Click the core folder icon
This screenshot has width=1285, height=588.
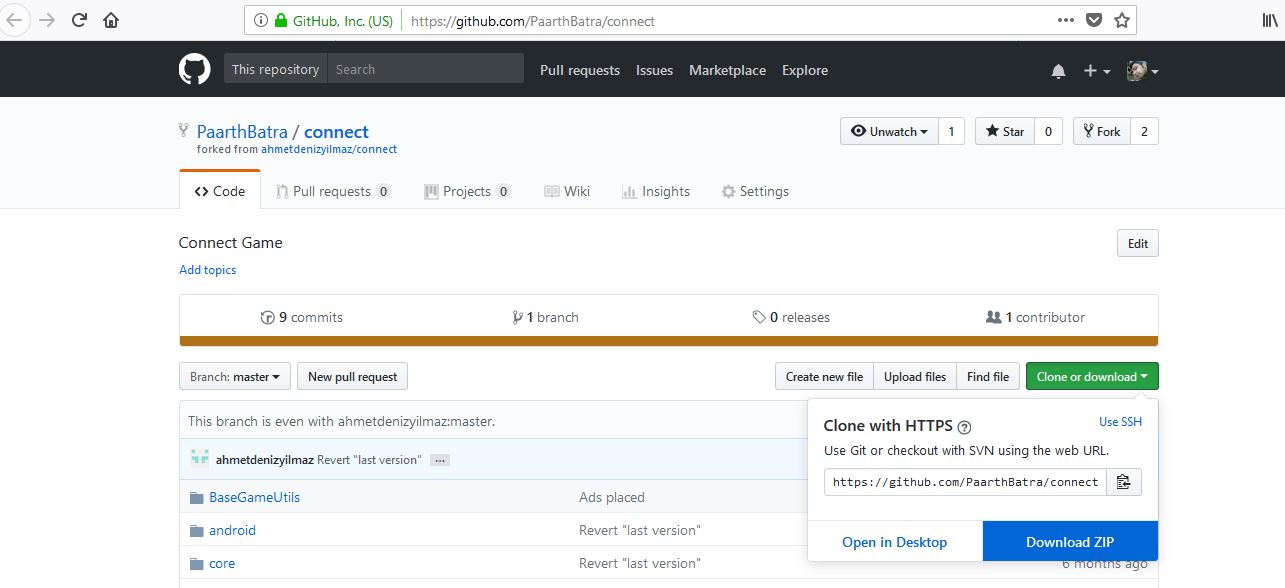pos(196,563)
